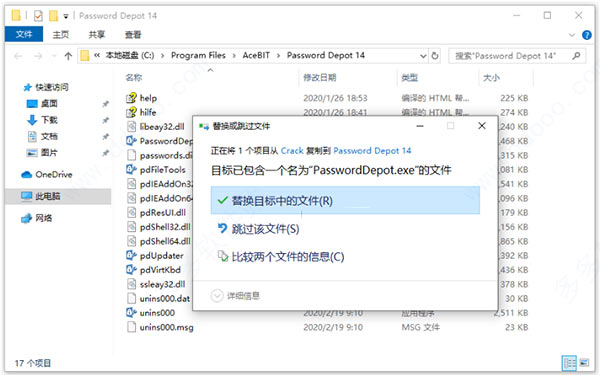The width and height of the screenshot is (600, 375).
Task: Open the 共享 ribbon tab
Action: 96,35
